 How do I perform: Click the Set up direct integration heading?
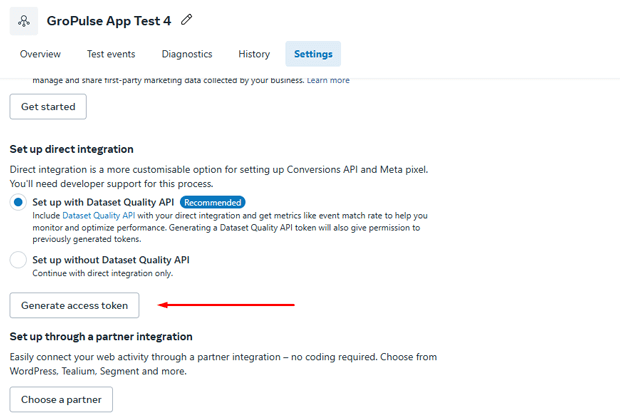click(72, 149)
